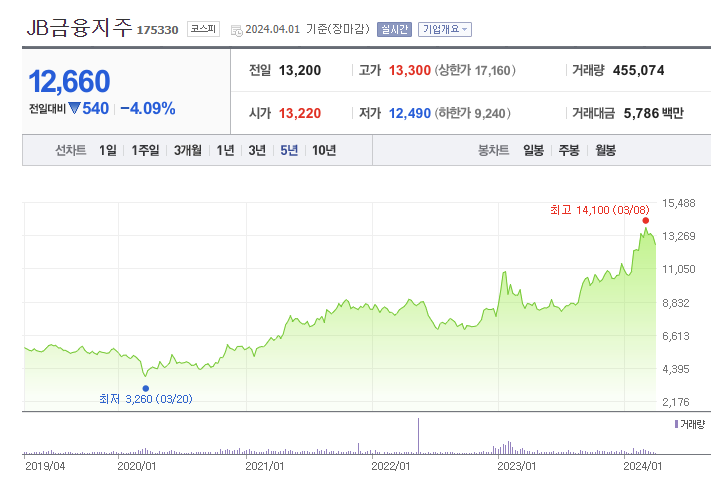711x483 pixels.
Task: Click the 상한가 17,160 text
Action: pos(475,70)
